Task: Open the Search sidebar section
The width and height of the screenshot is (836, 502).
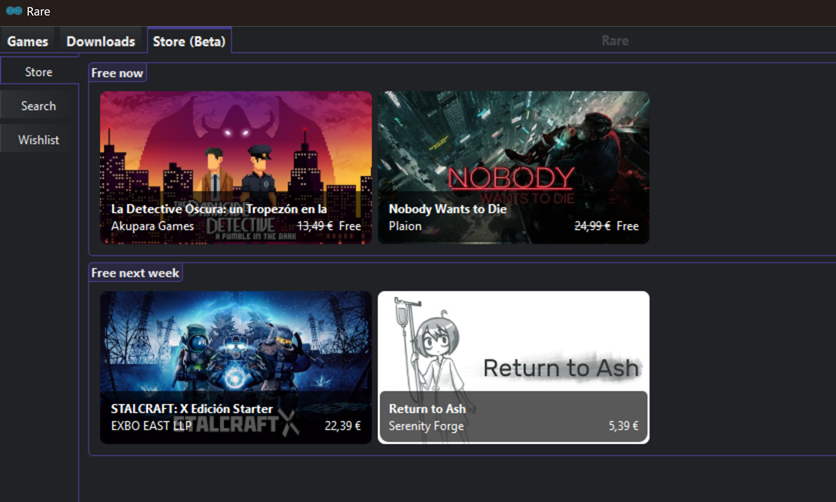Action: [x=39, y=106]
